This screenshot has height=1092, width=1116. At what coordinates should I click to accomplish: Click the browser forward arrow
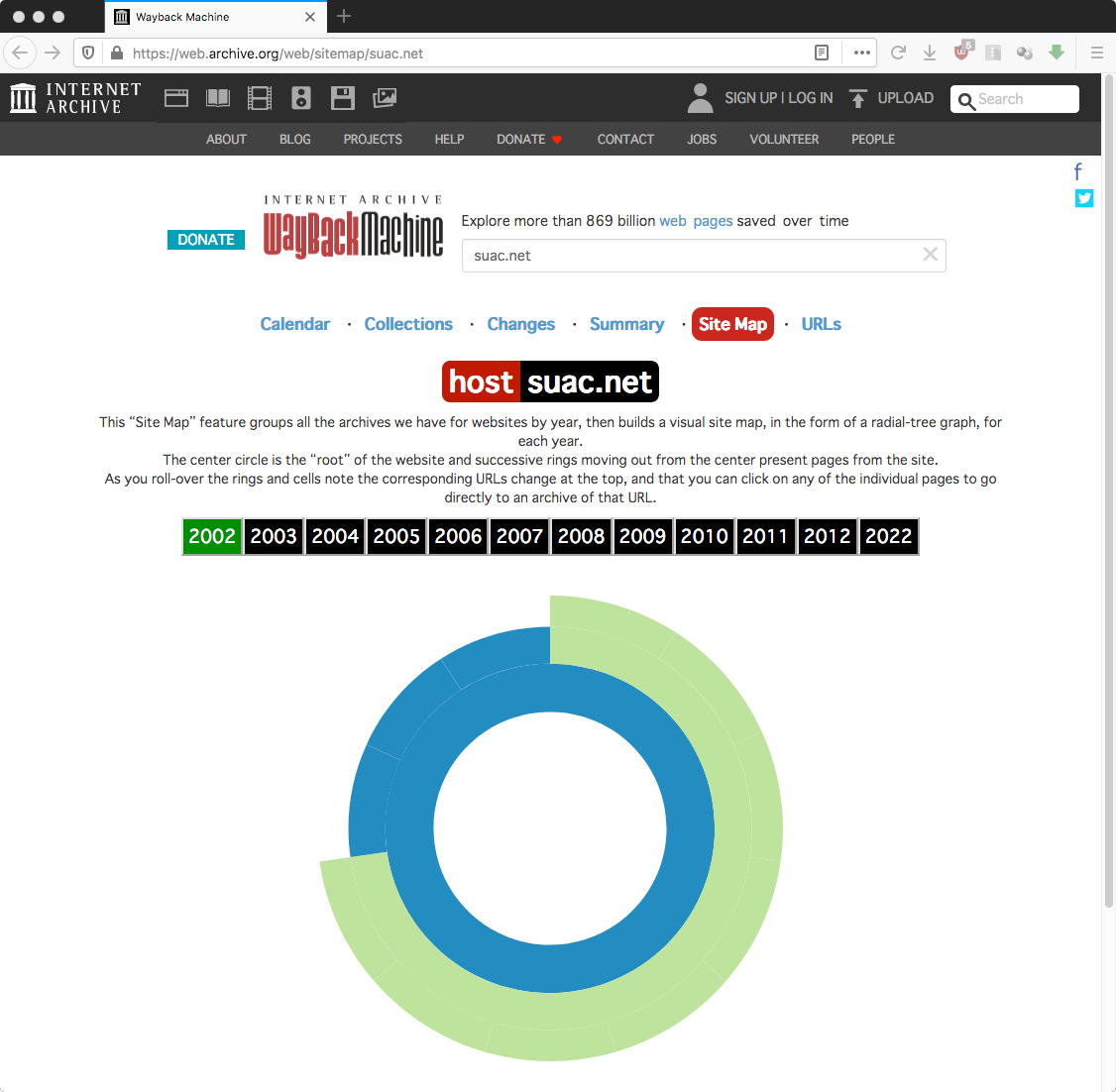click(x=53, y=53)
